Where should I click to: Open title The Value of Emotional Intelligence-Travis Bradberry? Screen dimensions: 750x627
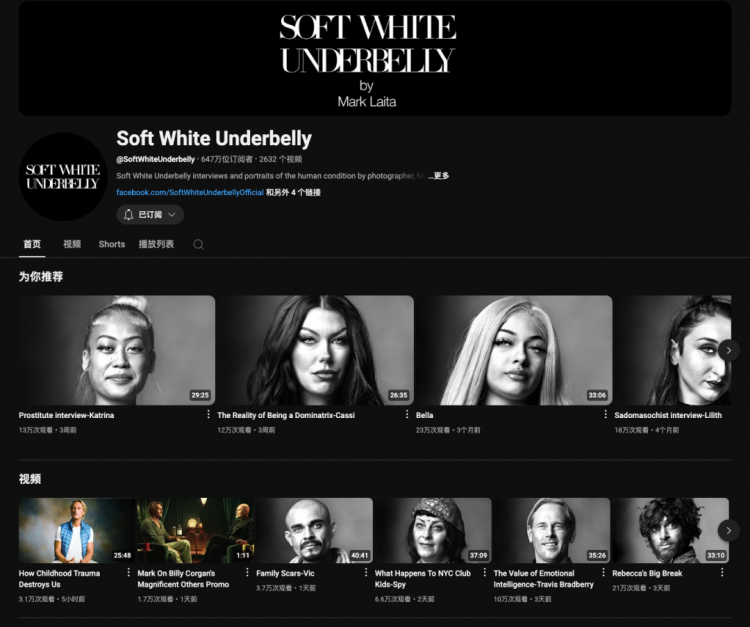(543, 579)
